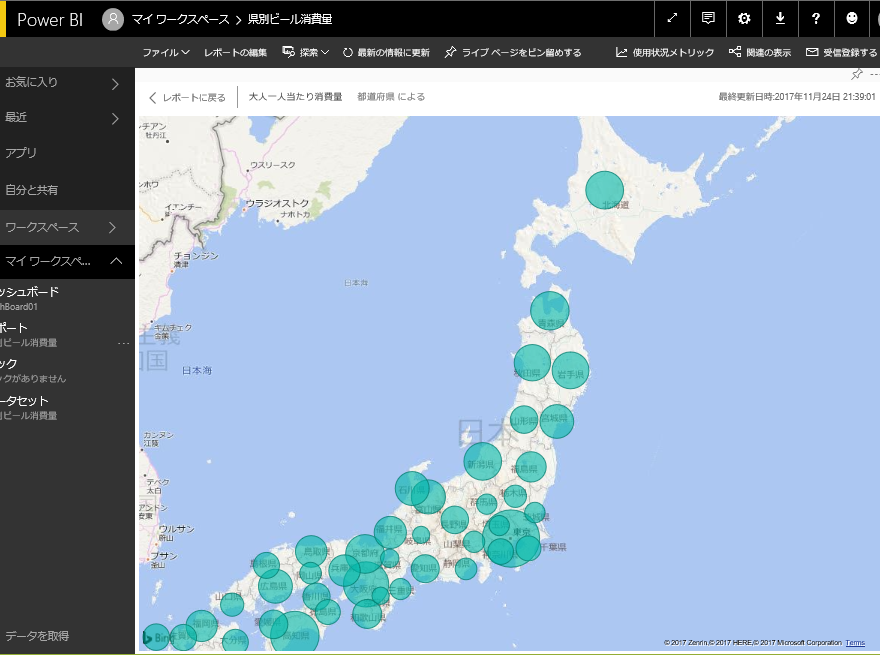The image size is (880, 655).
Task: Click the Terms link on map
Action: 855,642
